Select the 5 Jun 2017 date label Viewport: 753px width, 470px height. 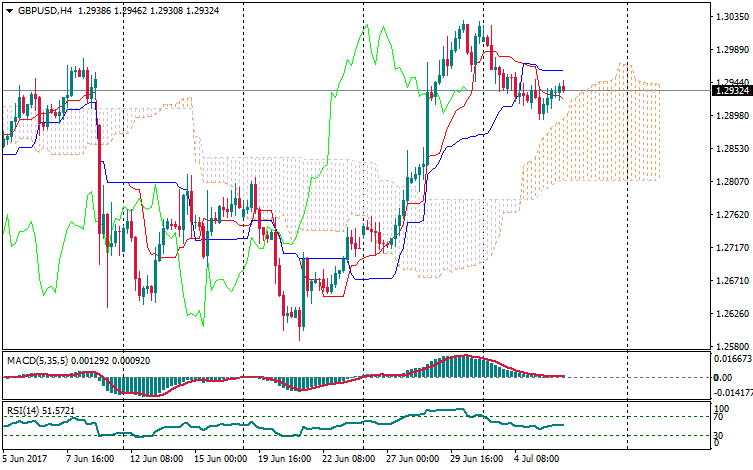tap(27, 459)
